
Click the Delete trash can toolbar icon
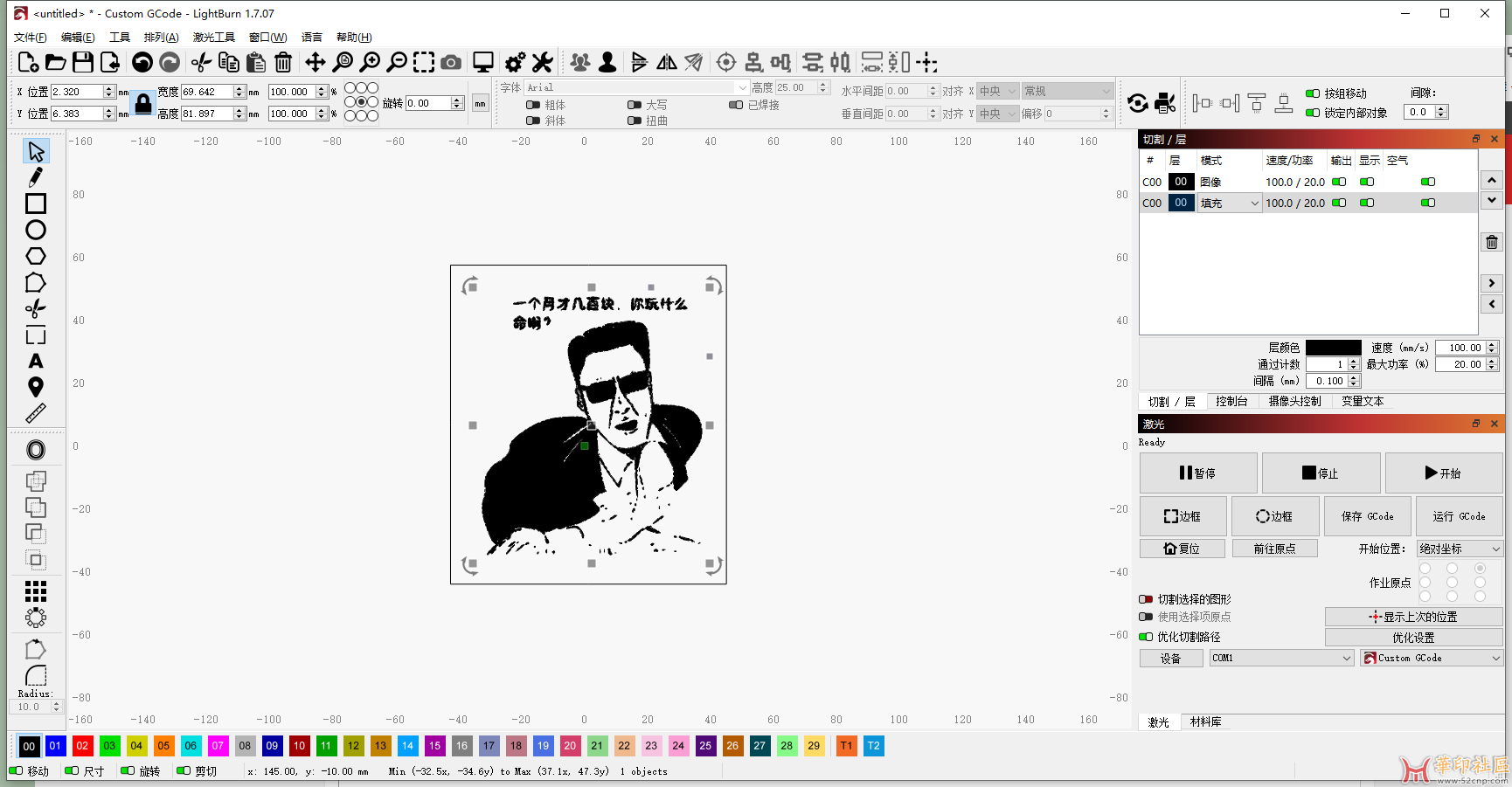[x=283, y=62]
